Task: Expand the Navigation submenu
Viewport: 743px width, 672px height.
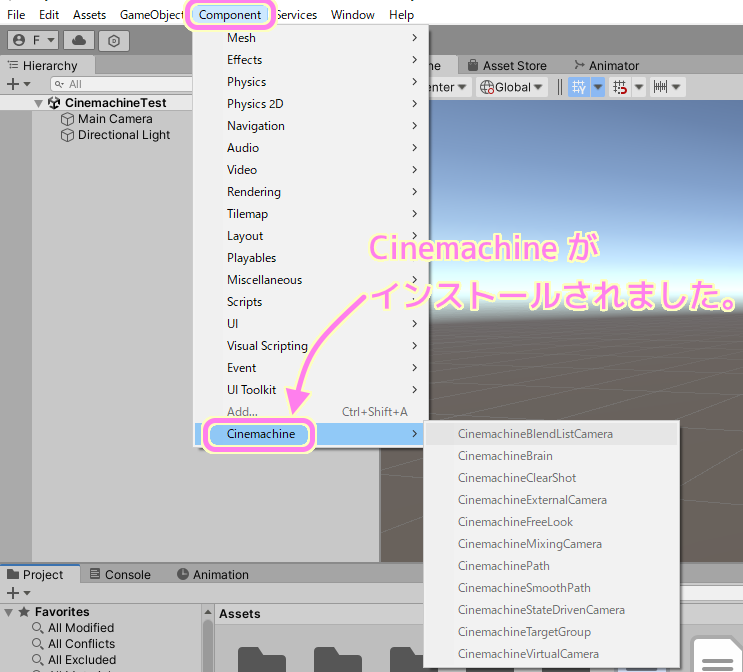Action: click(311, 126)
